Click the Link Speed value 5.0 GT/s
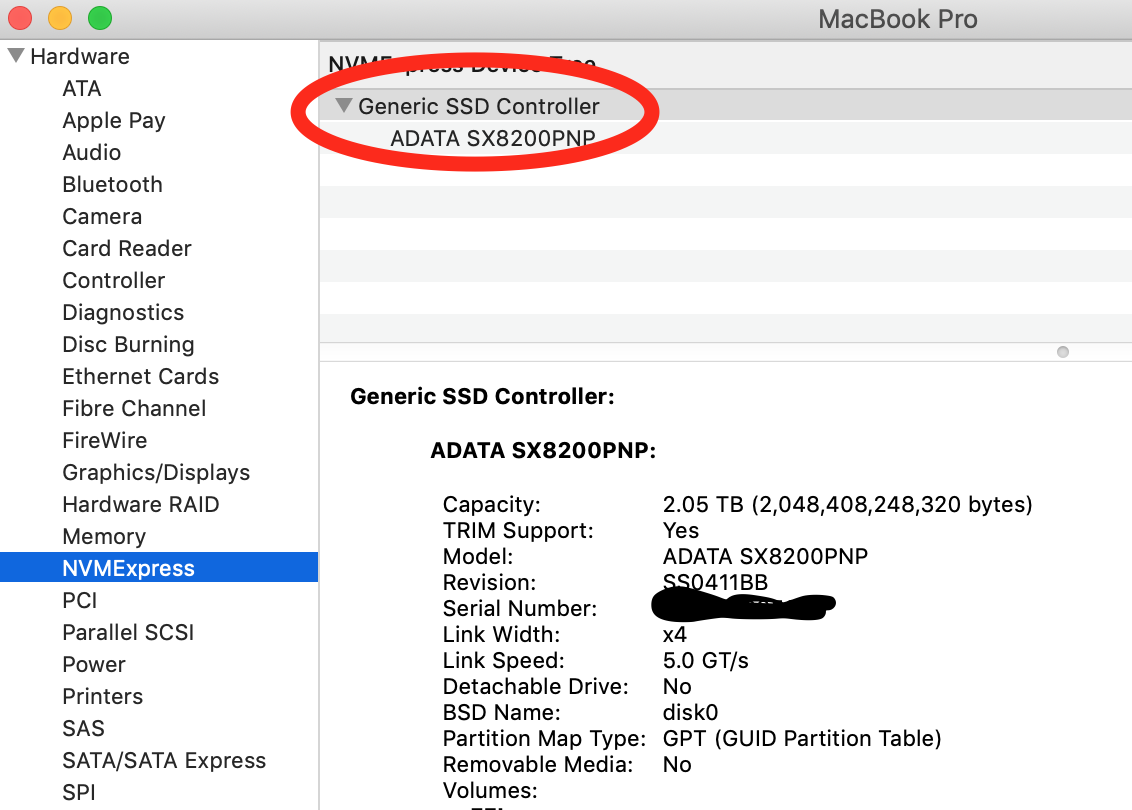This screenshot has height=810, width=1132. [705, 661]
